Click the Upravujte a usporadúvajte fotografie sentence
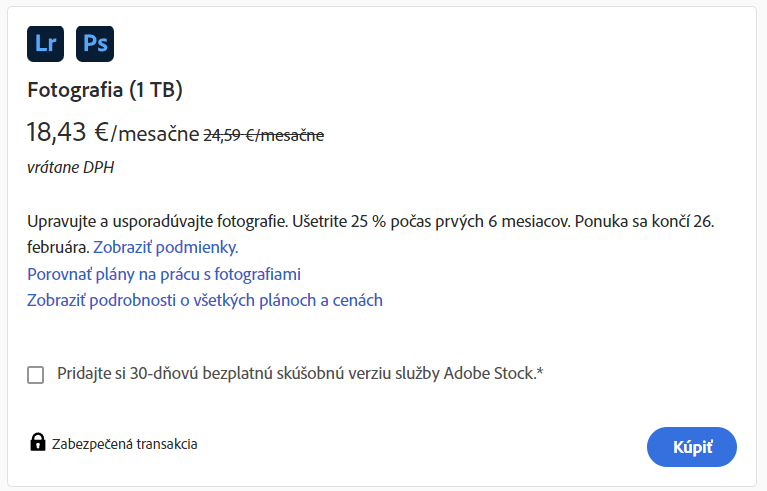The width and height of the screenshot is (767, 491). coord(158,220)
